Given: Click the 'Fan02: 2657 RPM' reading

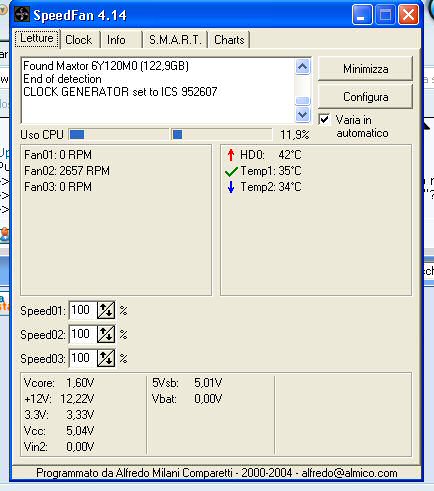Looking at the screenshot, I should point(67,171).
